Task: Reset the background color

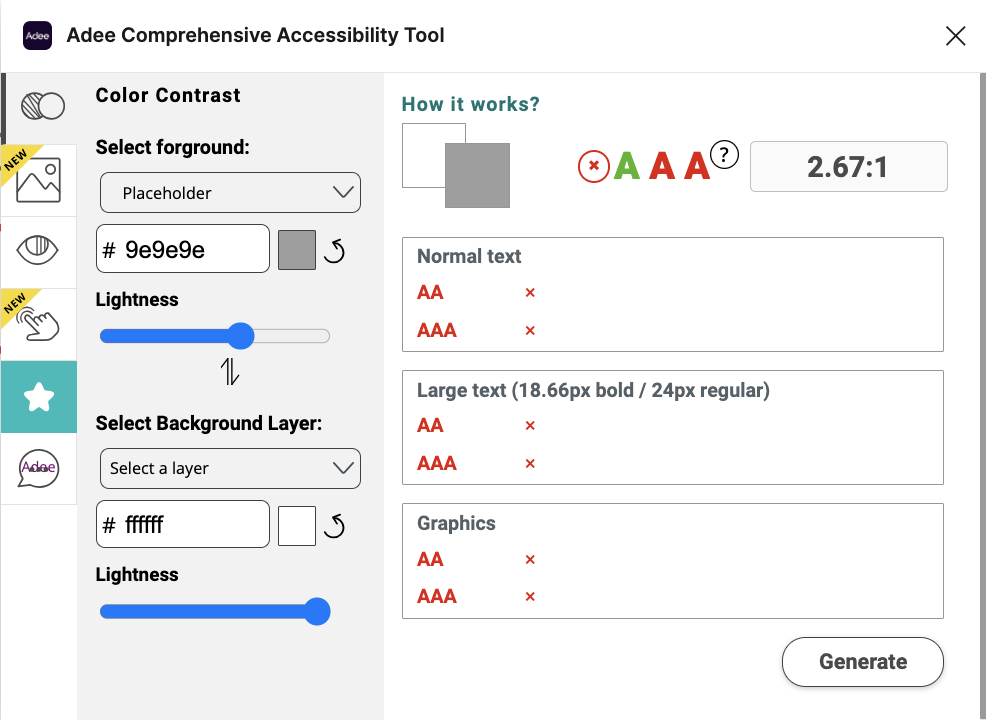Action: coord(335,526)
